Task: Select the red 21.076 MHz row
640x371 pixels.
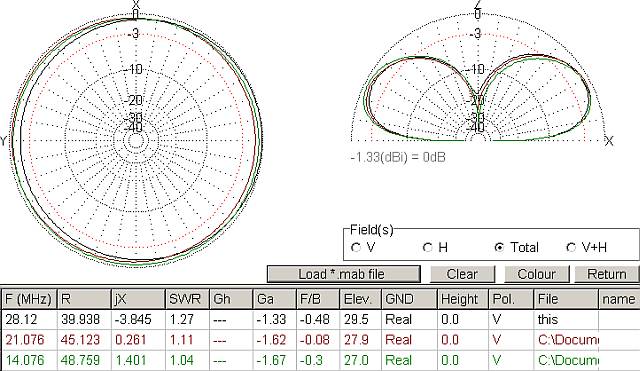Action: click(x=320, y=340)
